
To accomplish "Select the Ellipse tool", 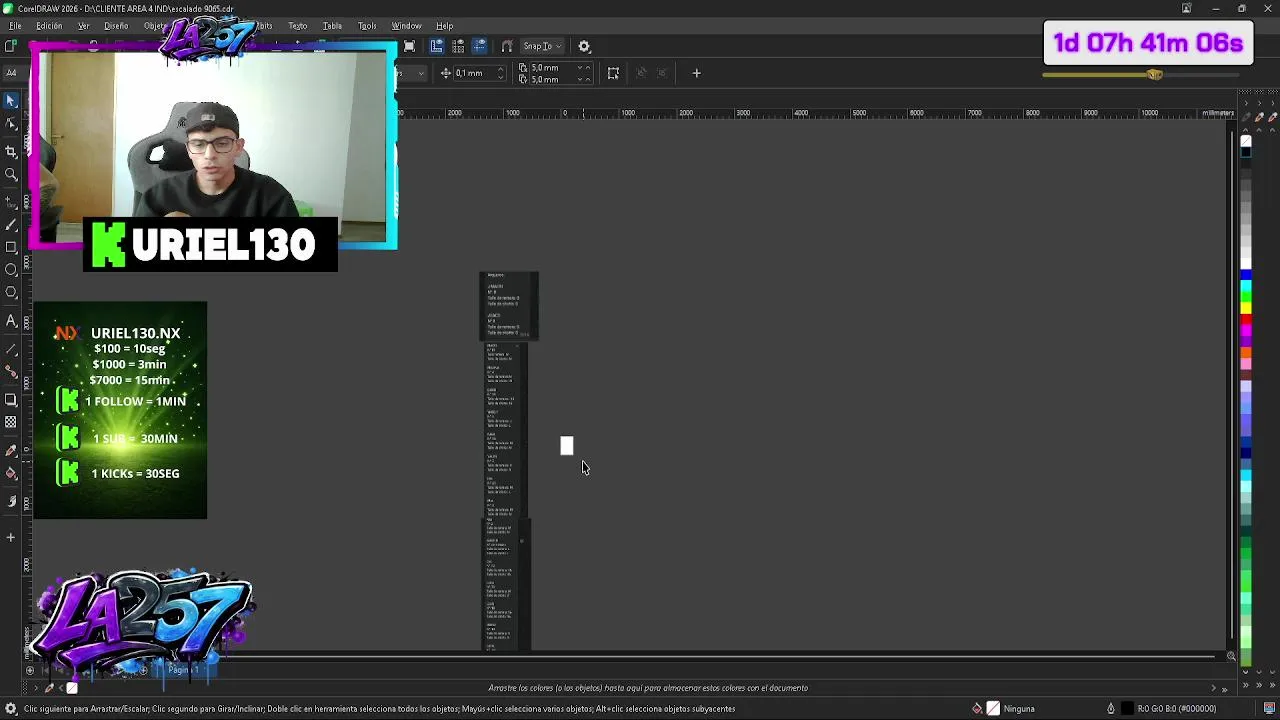I will click(x=11, y=269).
